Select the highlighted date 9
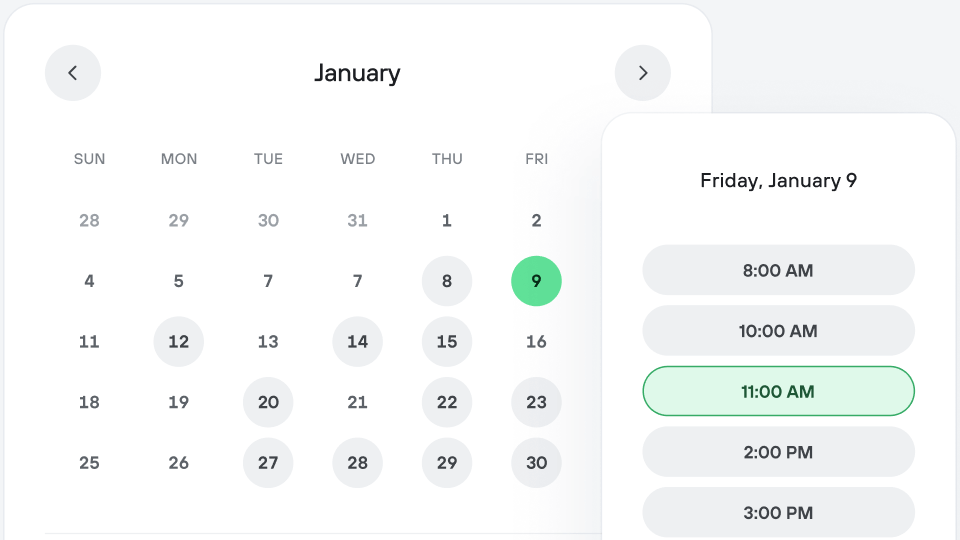 pos(536,281)
